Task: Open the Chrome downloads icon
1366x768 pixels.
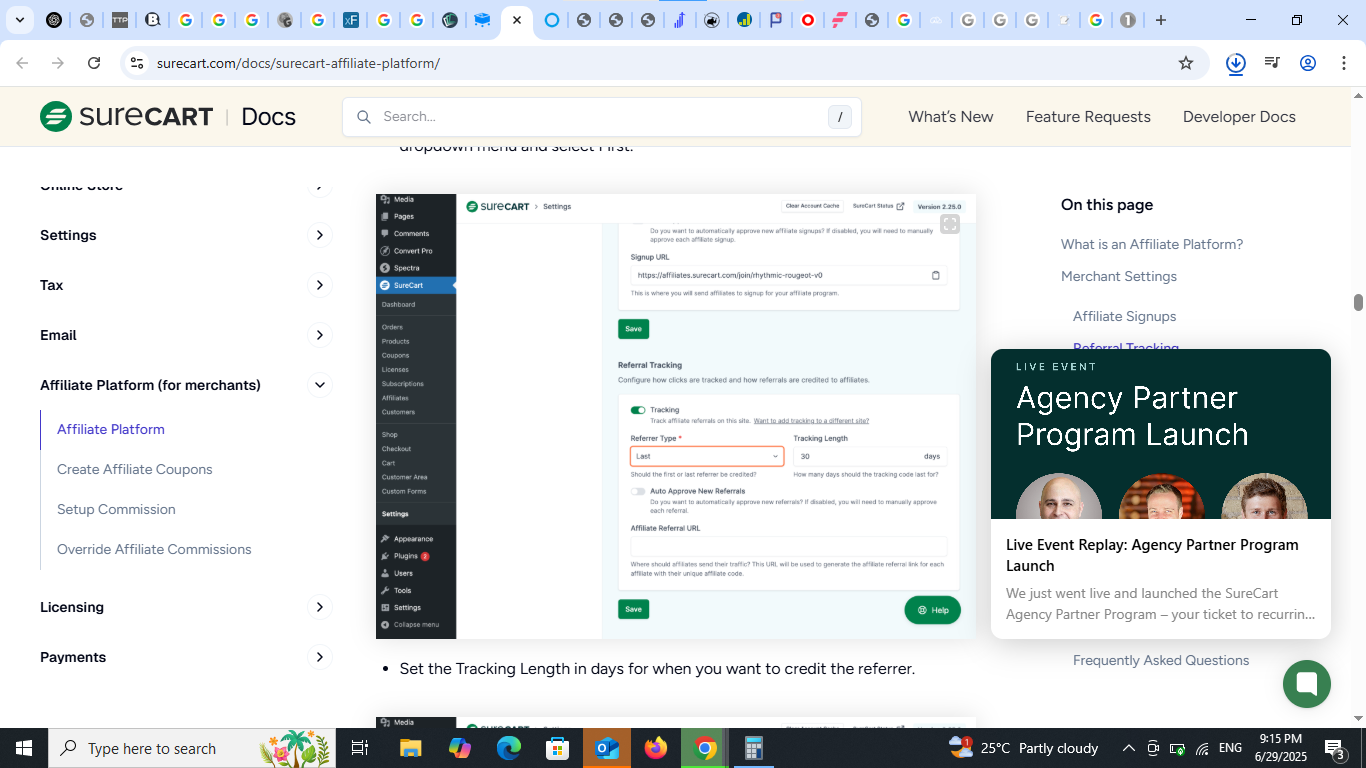Action: (1236, 63)
